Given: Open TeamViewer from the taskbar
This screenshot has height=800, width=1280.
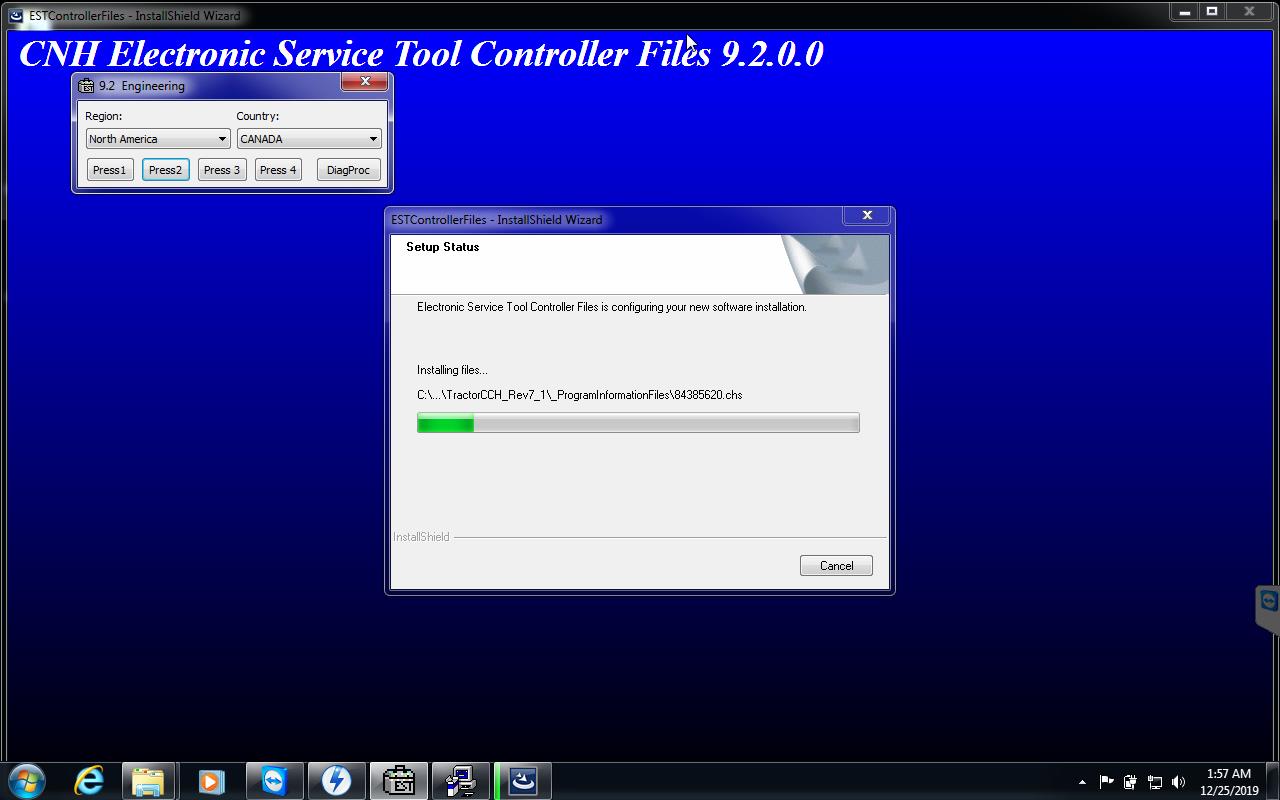Looking at the screenshot, I should 273,780.
